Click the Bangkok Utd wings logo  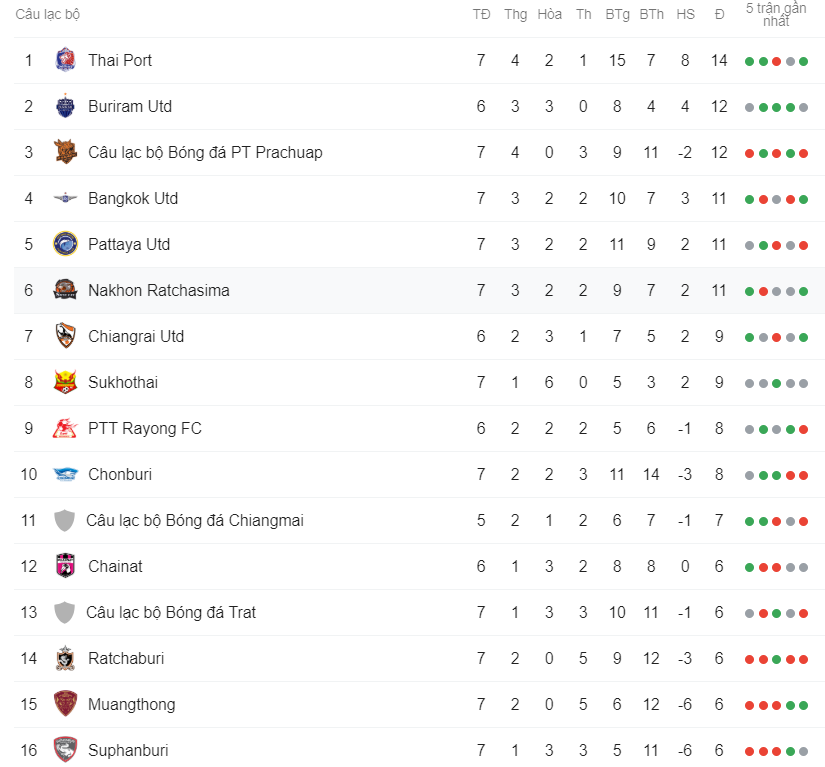click(x=65, y=198)
